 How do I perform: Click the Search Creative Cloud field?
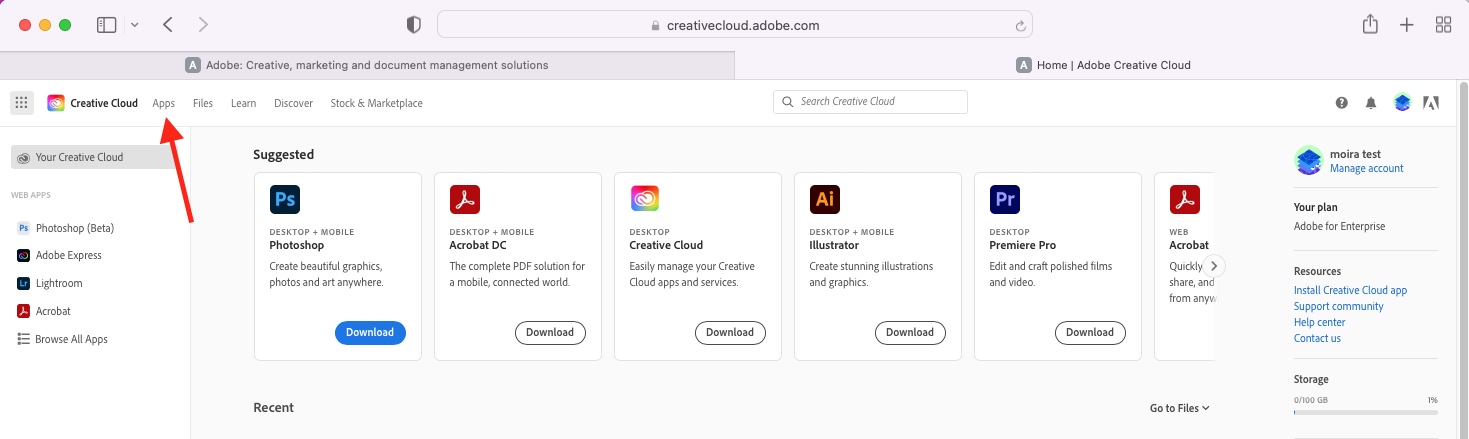tap(870, 102)
